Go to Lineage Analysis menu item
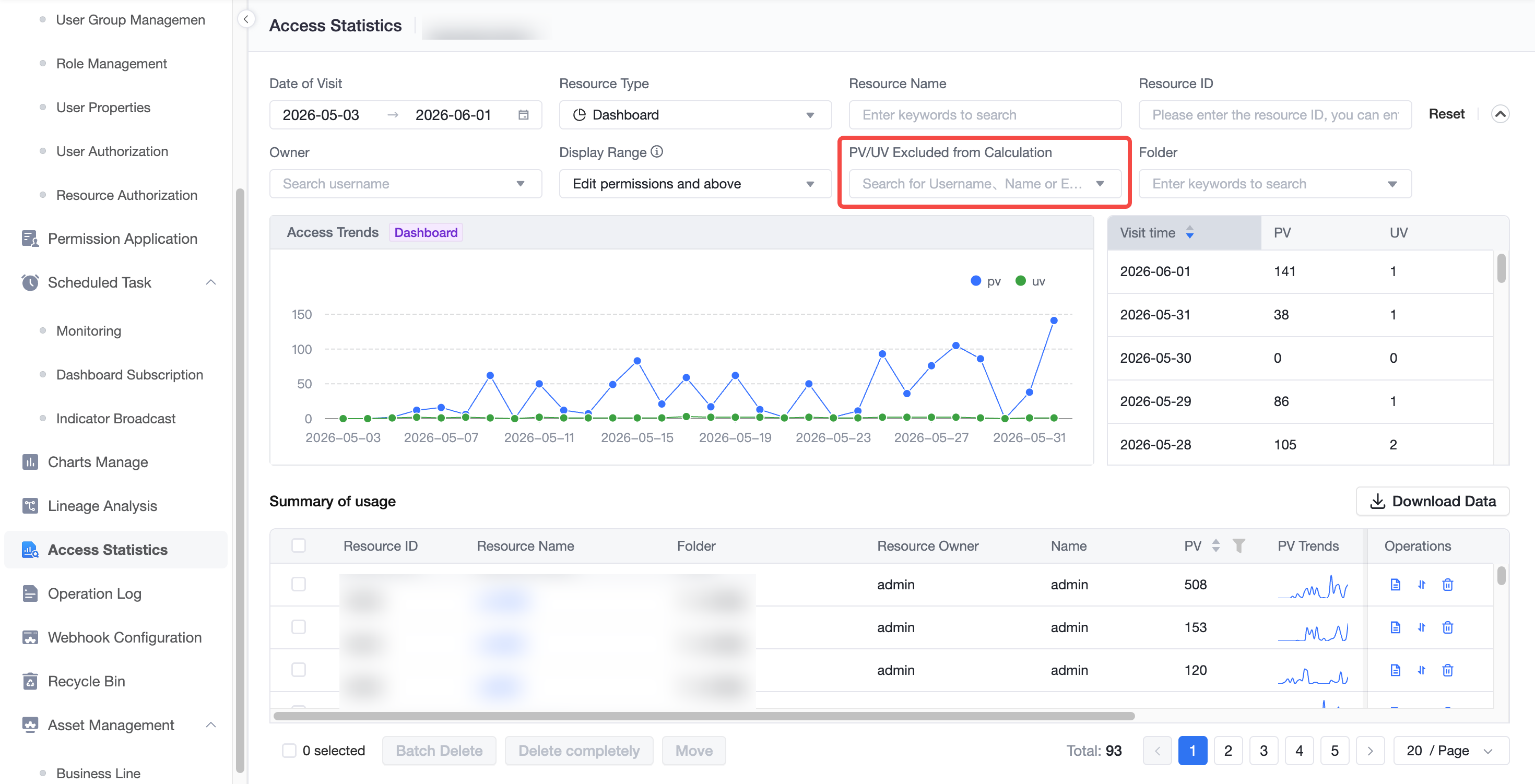The image size is (1535, 784). click(x=102, y=506)
